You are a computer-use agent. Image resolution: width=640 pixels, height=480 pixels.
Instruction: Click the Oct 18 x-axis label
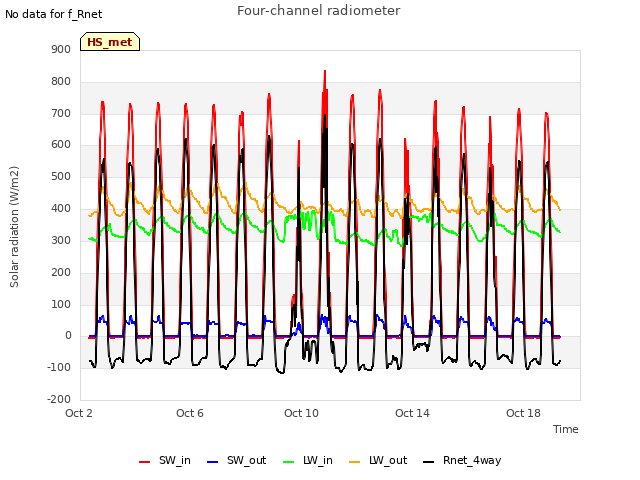(x=523, y=413)
